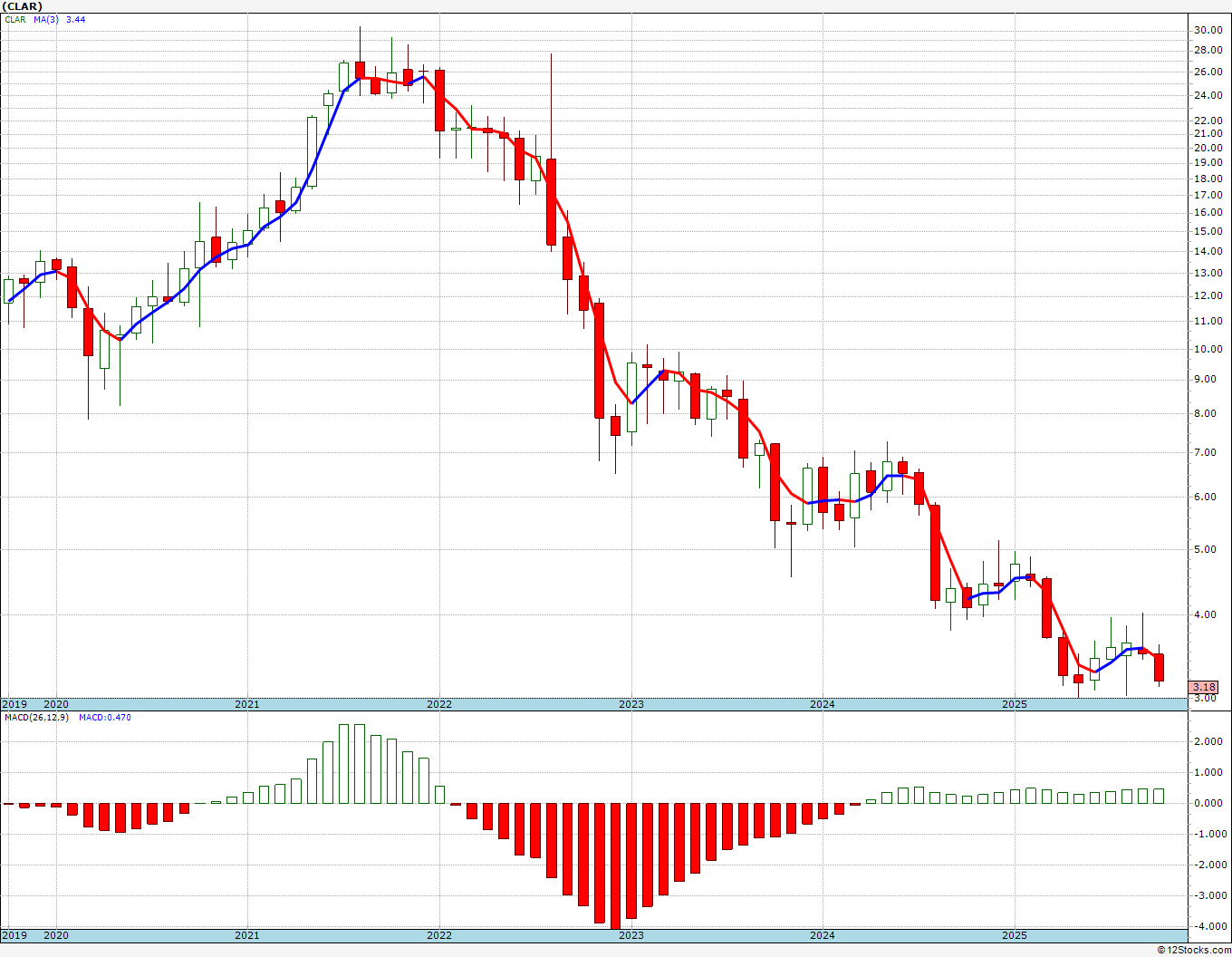This screenshot has height=957, width=1232.
Task: Click the 2.000 MACD axis label
Action: click(1207, 742)
